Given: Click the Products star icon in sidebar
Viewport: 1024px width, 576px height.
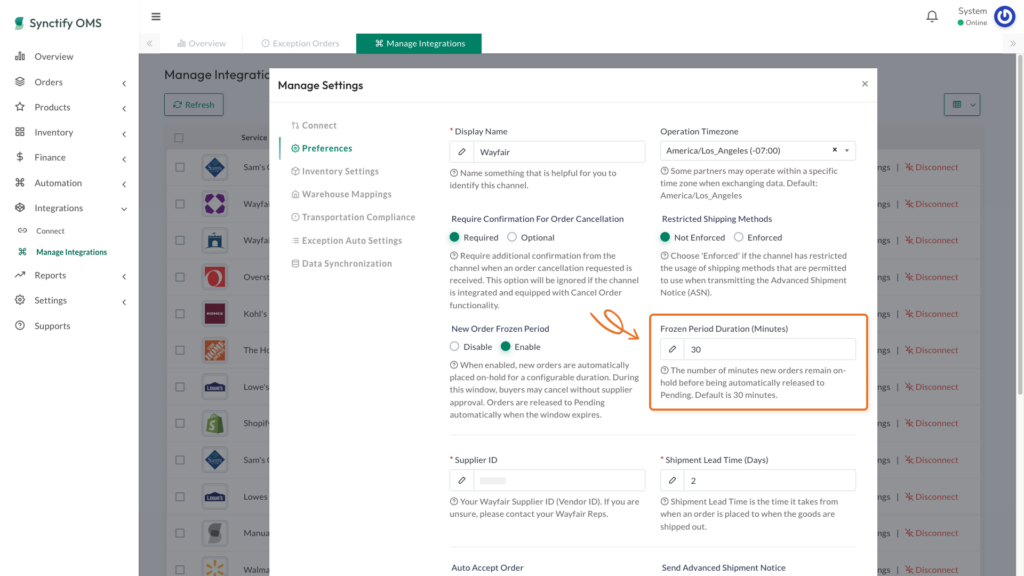Looking at the screenshot, I should (20, 106).
